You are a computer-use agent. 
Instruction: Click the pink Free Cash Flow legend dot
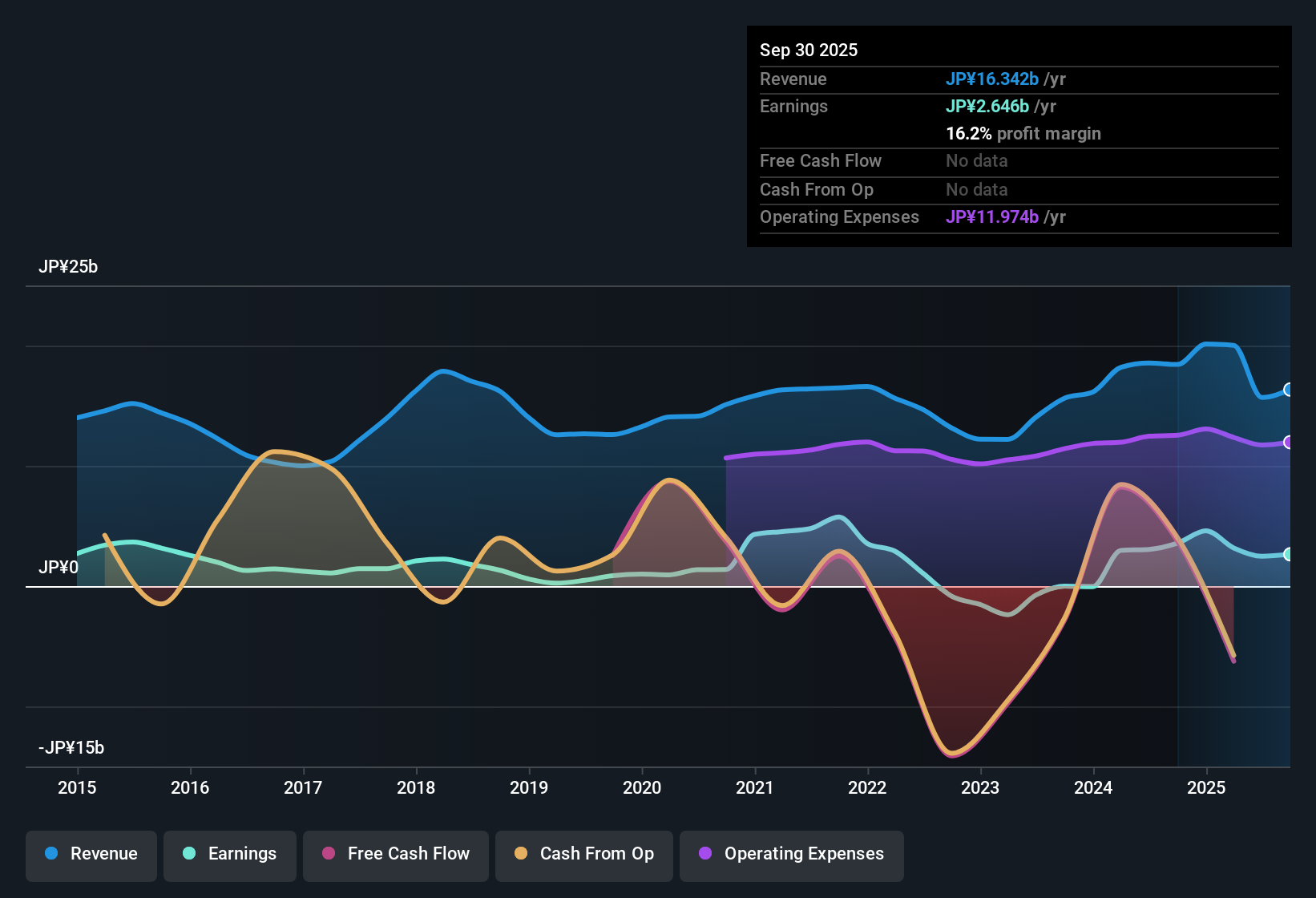pyautogui.click(x=329, y=854)
